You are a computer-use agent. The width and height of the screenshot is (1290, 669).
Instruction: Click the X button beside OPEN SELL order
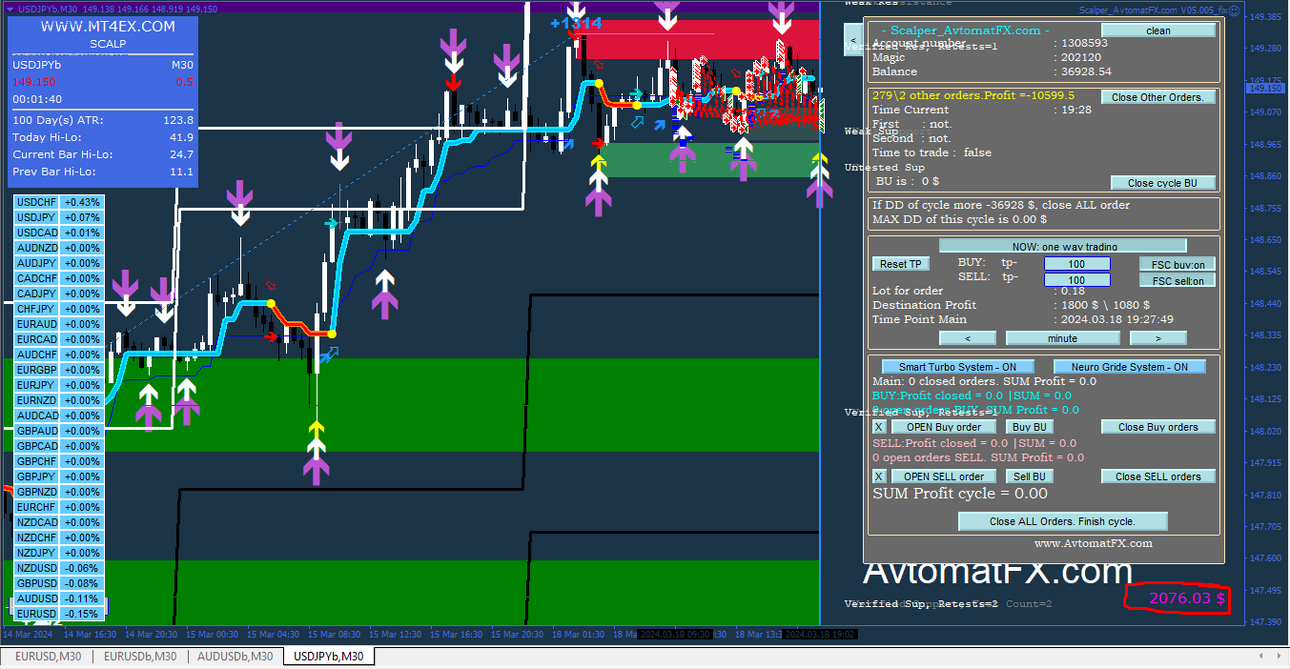pos(879,477)
